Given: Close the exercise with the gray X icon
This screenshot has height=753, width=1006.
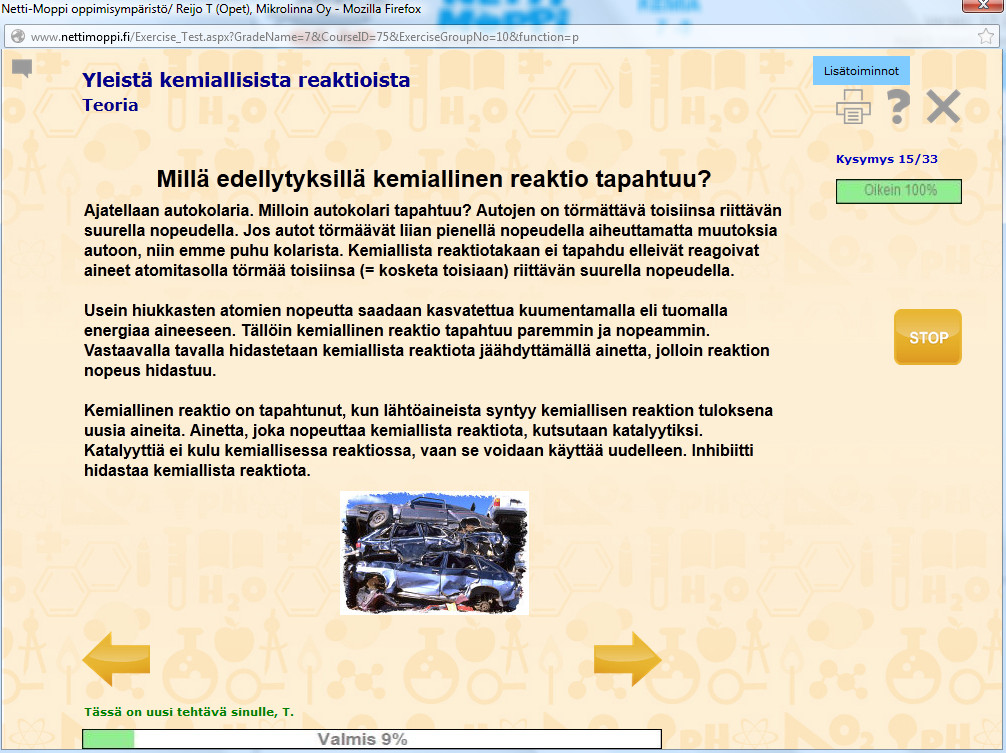Looking at the screenshot, I should pyautogui.click(x=943, y=106).
